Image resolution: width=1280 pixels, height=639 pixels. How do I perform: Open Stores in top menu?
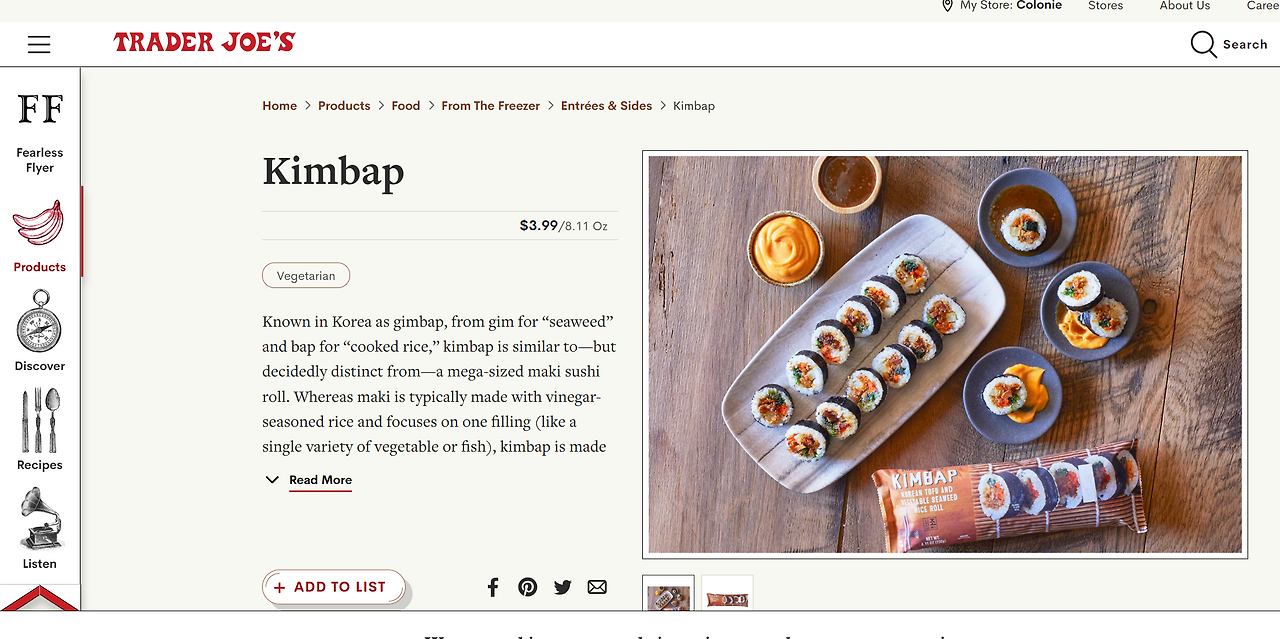click(x=1105, y=6)
